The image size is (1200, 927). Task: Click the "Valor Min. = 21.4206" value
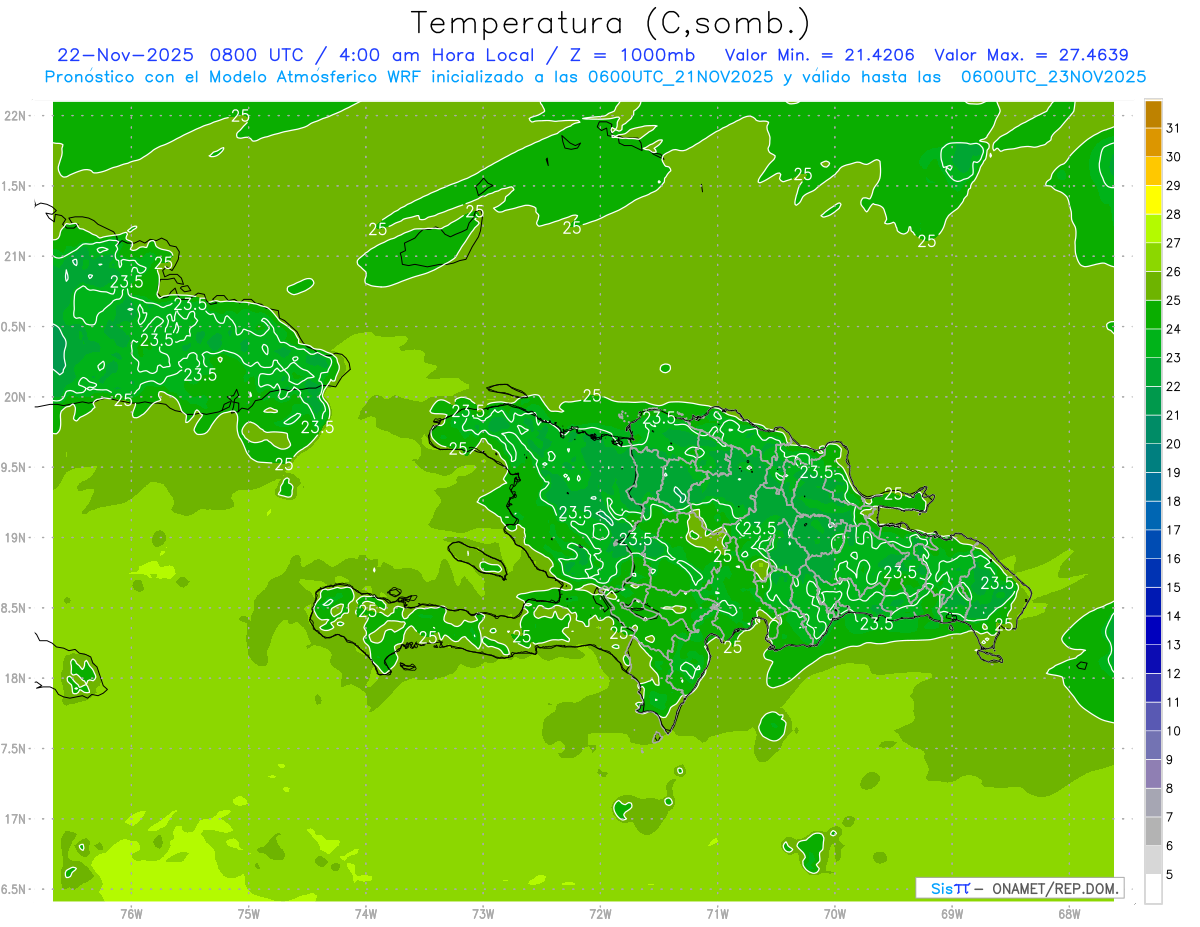tap(820, 55)
